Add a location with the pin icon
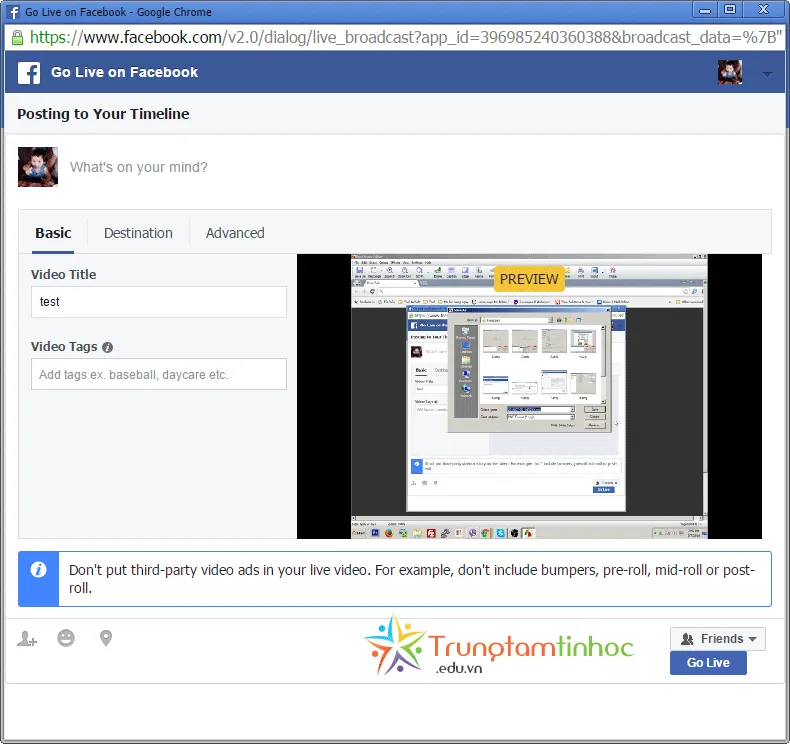790x744 pixels. tap(106, 638)
